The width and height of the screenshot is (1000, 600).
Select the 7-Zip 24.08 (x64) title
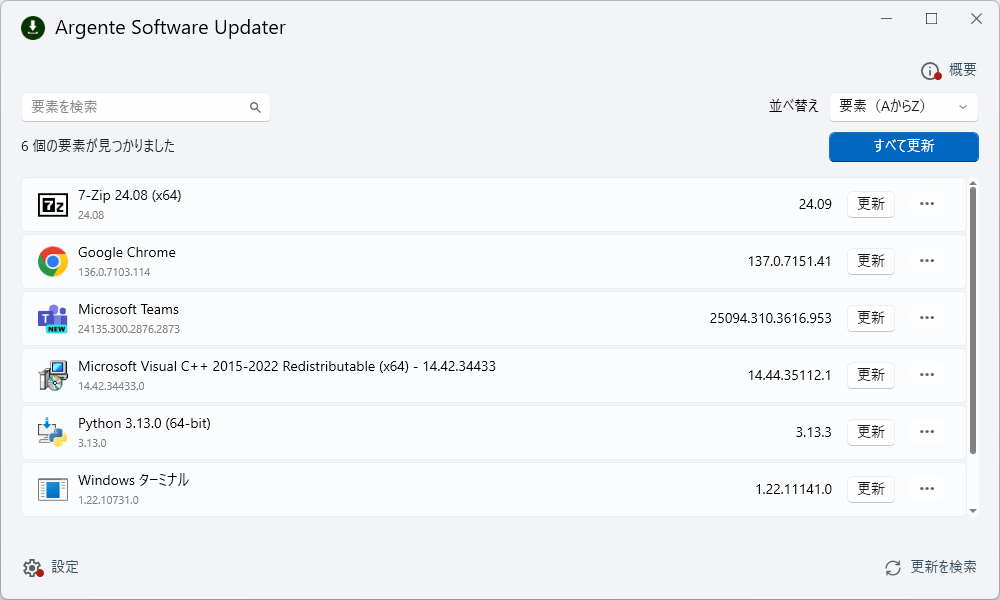[129, 196]
